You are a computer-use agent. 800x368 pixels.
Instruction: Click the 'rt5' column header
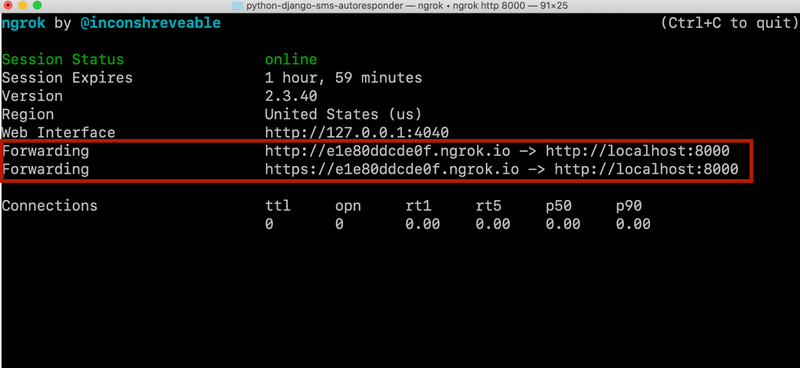pyautogui.click(x=488, y=206)
